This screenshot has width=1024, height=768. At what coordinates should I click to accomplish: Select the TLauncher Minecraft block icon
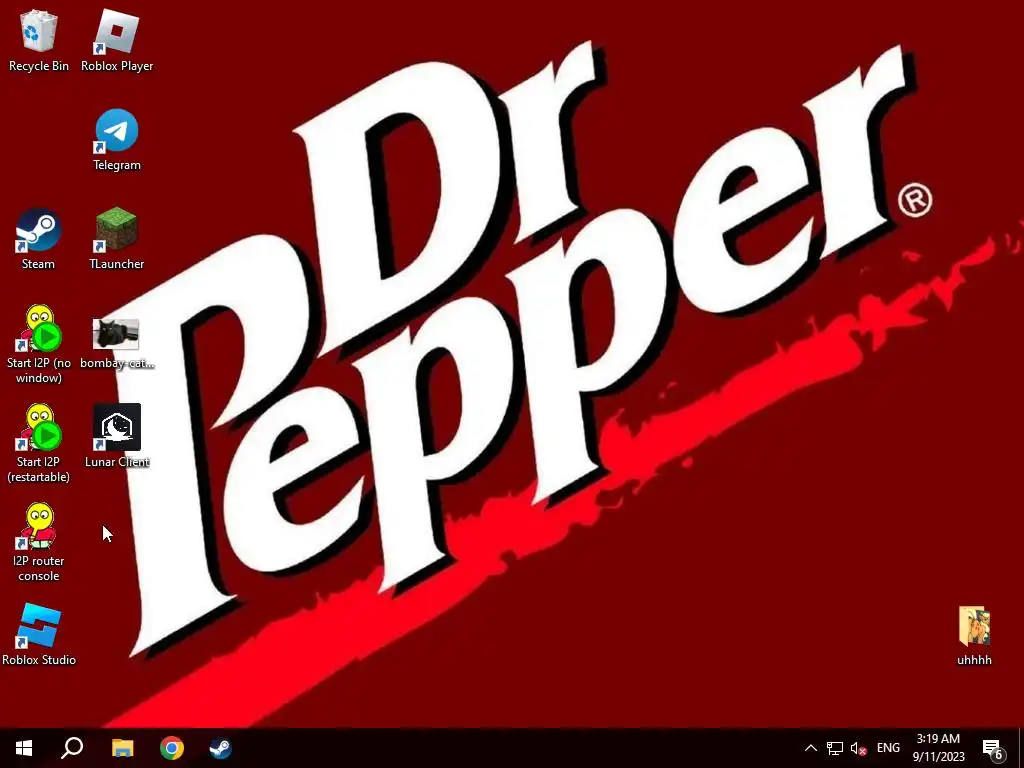(117, 230)
